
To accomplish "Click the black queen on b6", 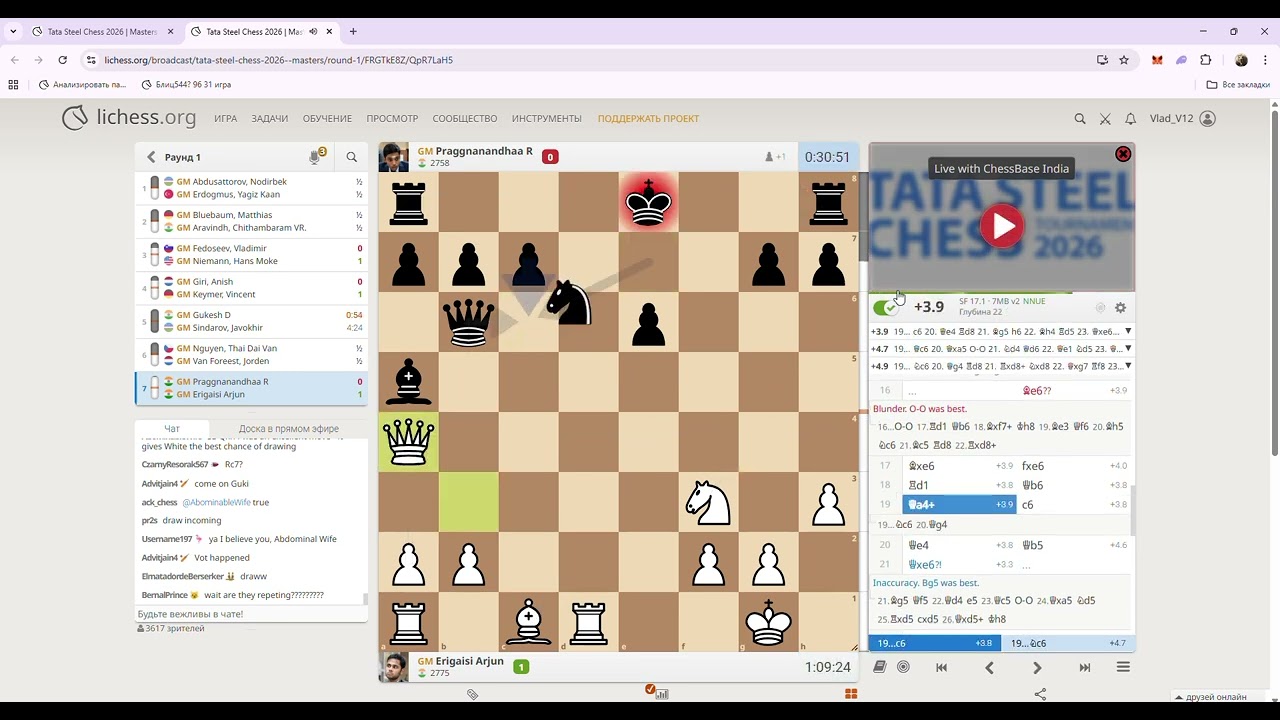I will click(x=468, y=322).
